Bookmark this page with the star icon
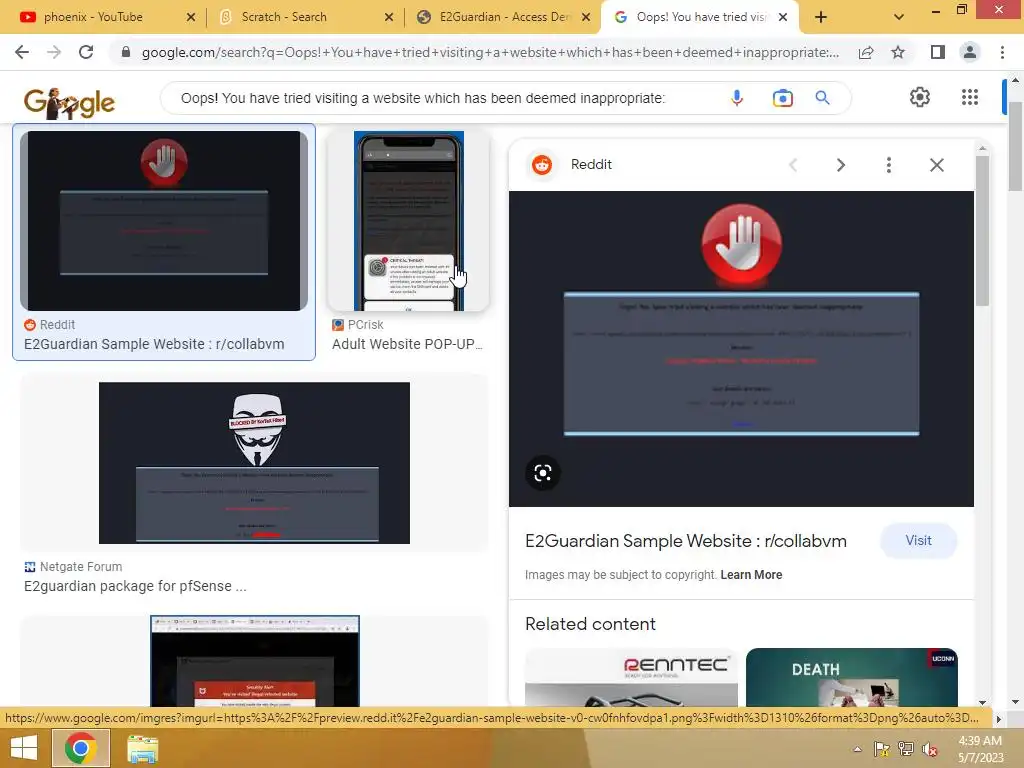 point(898,52)
